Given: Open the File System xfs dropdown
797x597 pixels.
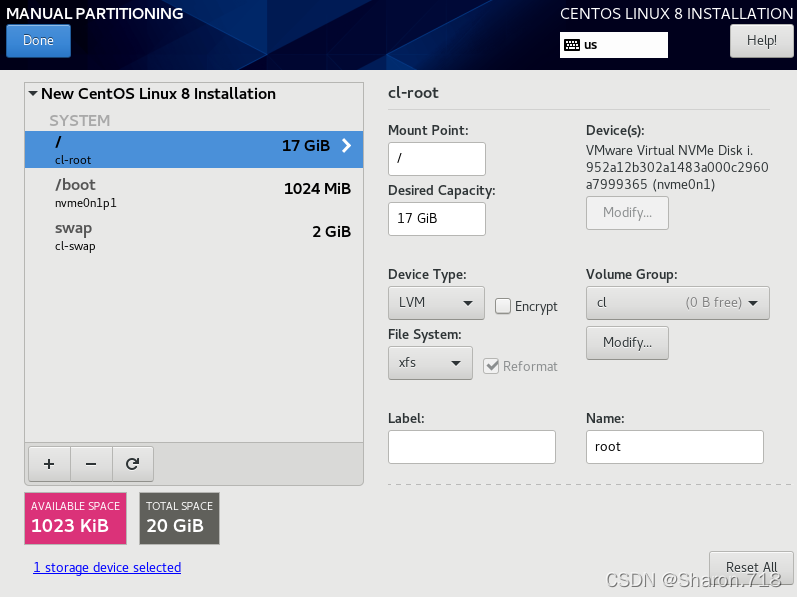Looking at the screenshot, I should click(430, 363).
